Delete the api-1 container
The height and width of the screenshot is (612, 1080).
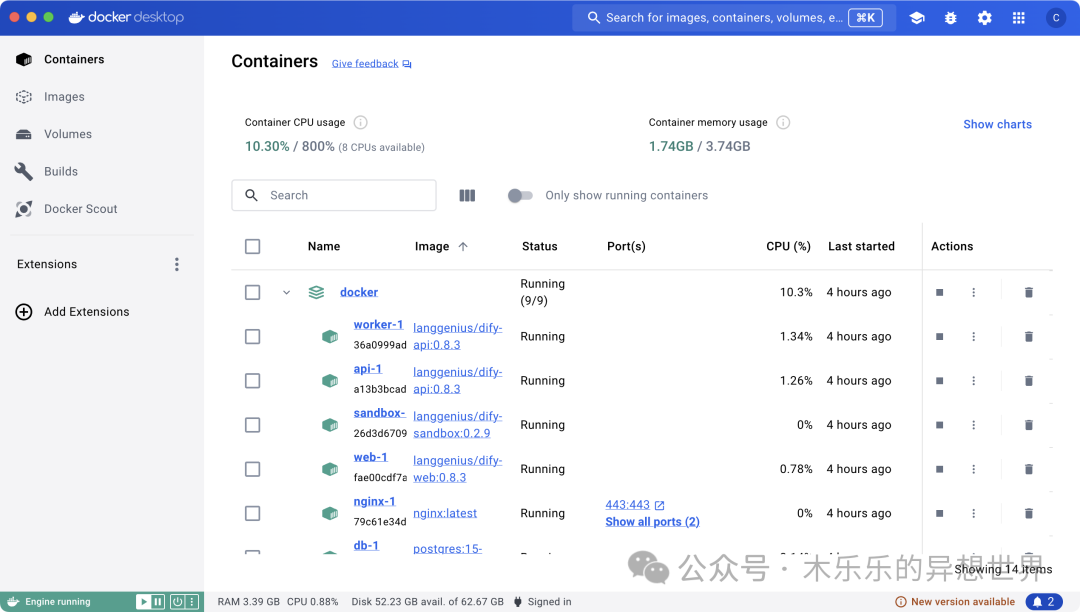click(x=1028, y=381)
